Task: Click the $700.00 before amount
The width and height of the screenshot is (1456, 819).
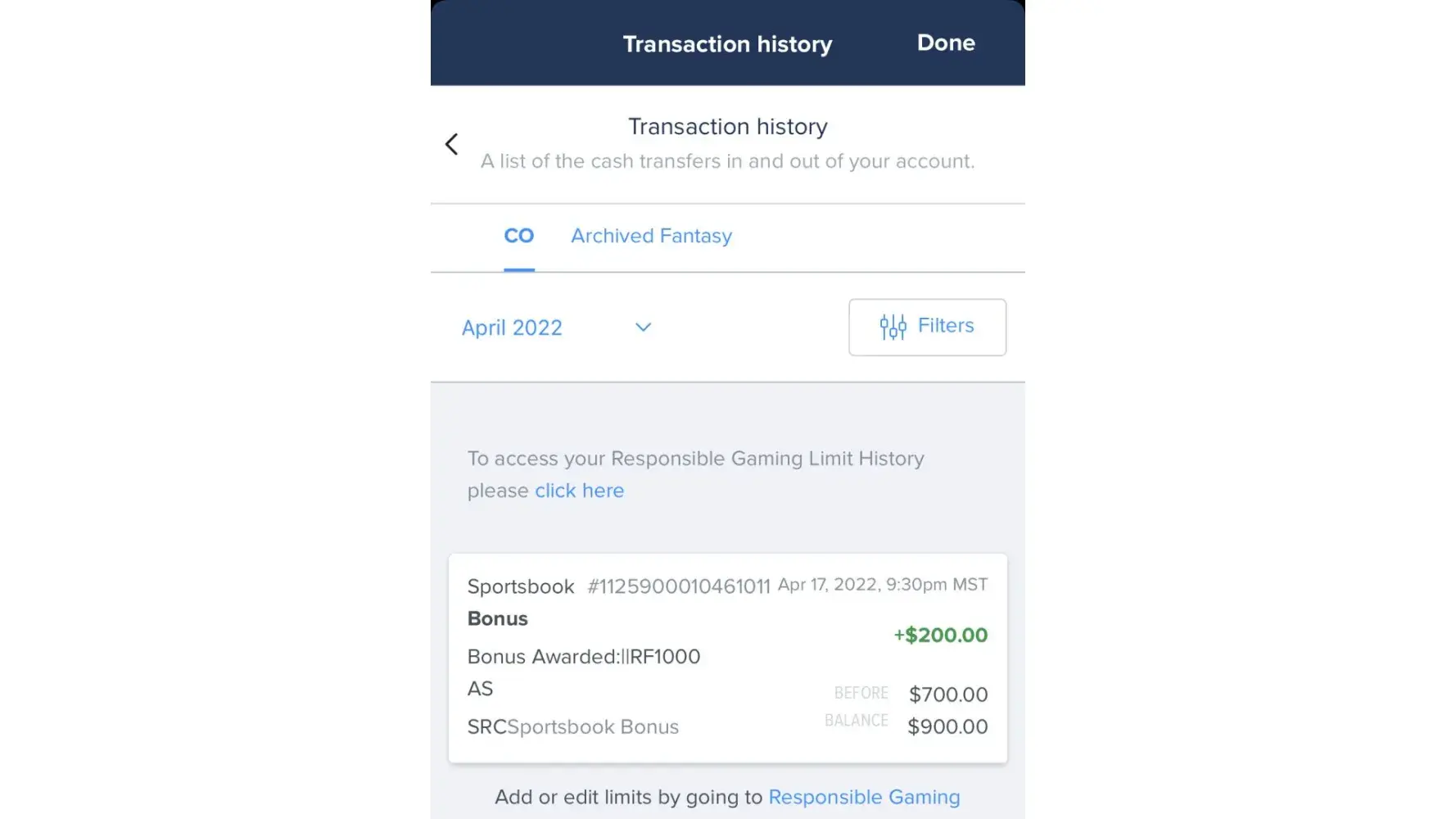Action: coord(948,695)
